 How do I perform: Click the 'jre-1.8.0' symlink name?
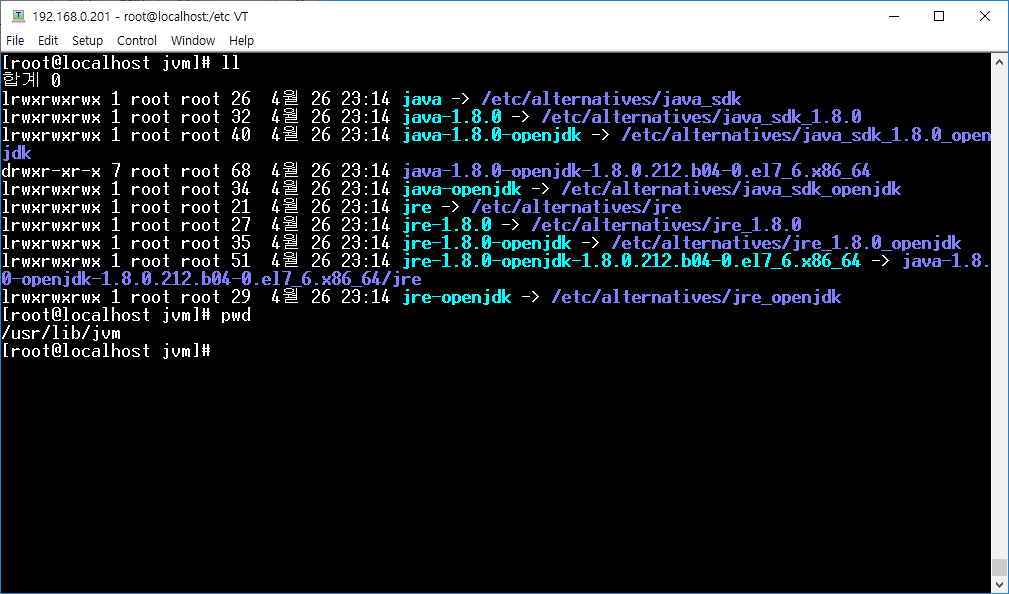click(x=447, y=225)
